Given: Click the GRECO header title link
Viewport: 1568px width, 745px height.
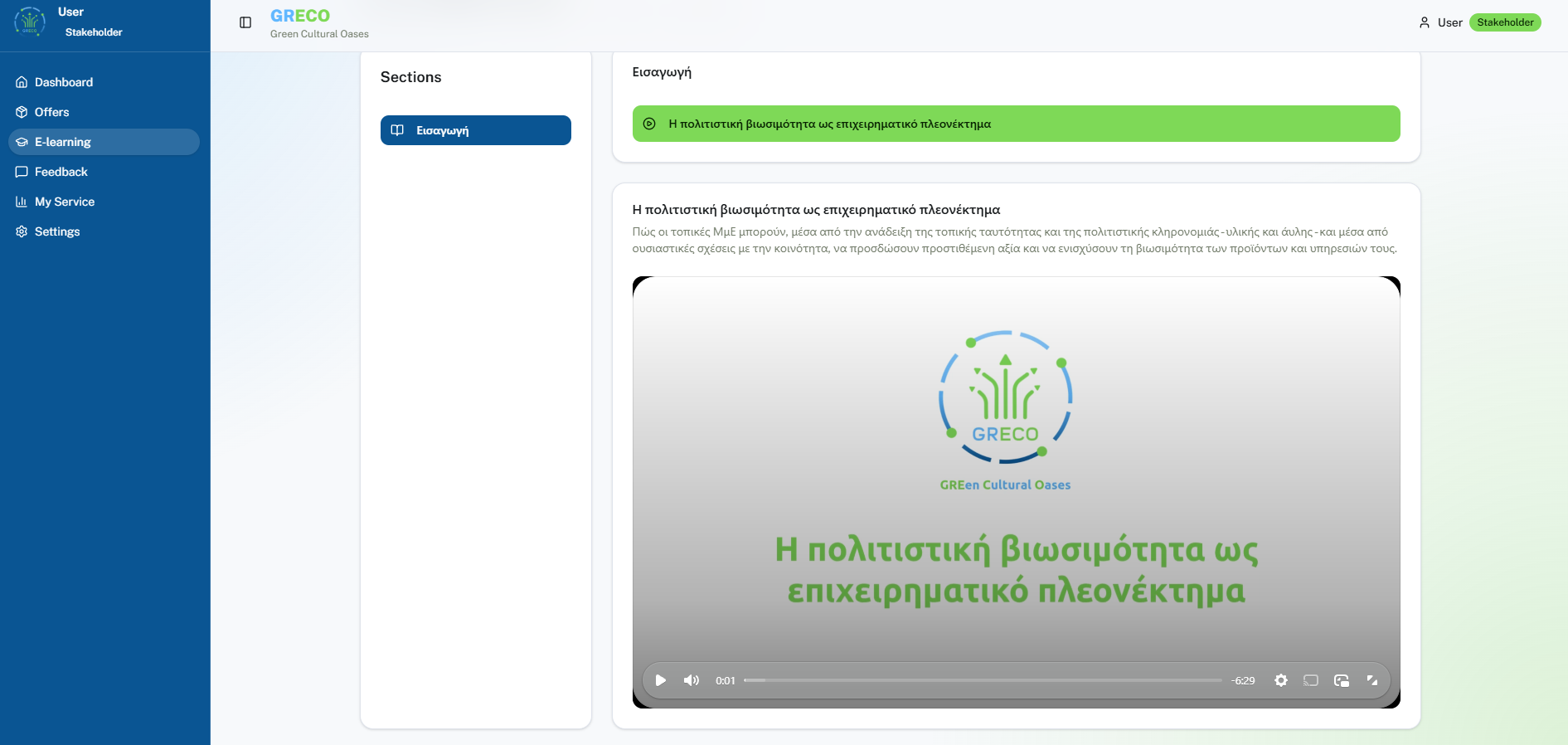Looking at the screenshot, I should 300,16.
